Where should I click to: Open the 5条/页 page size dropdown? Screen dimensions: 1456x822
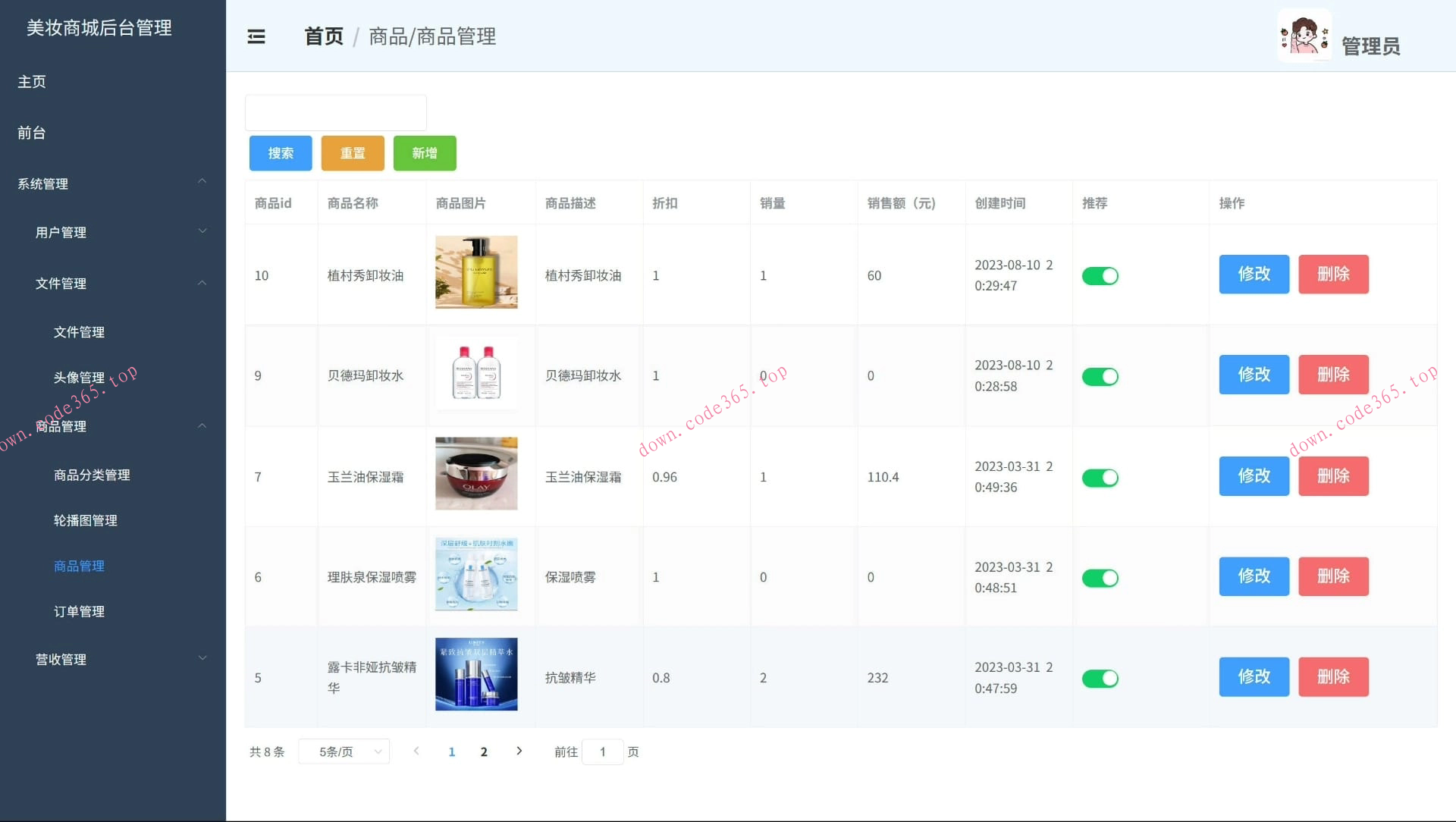pyautogui.click(x=344, y=751)
